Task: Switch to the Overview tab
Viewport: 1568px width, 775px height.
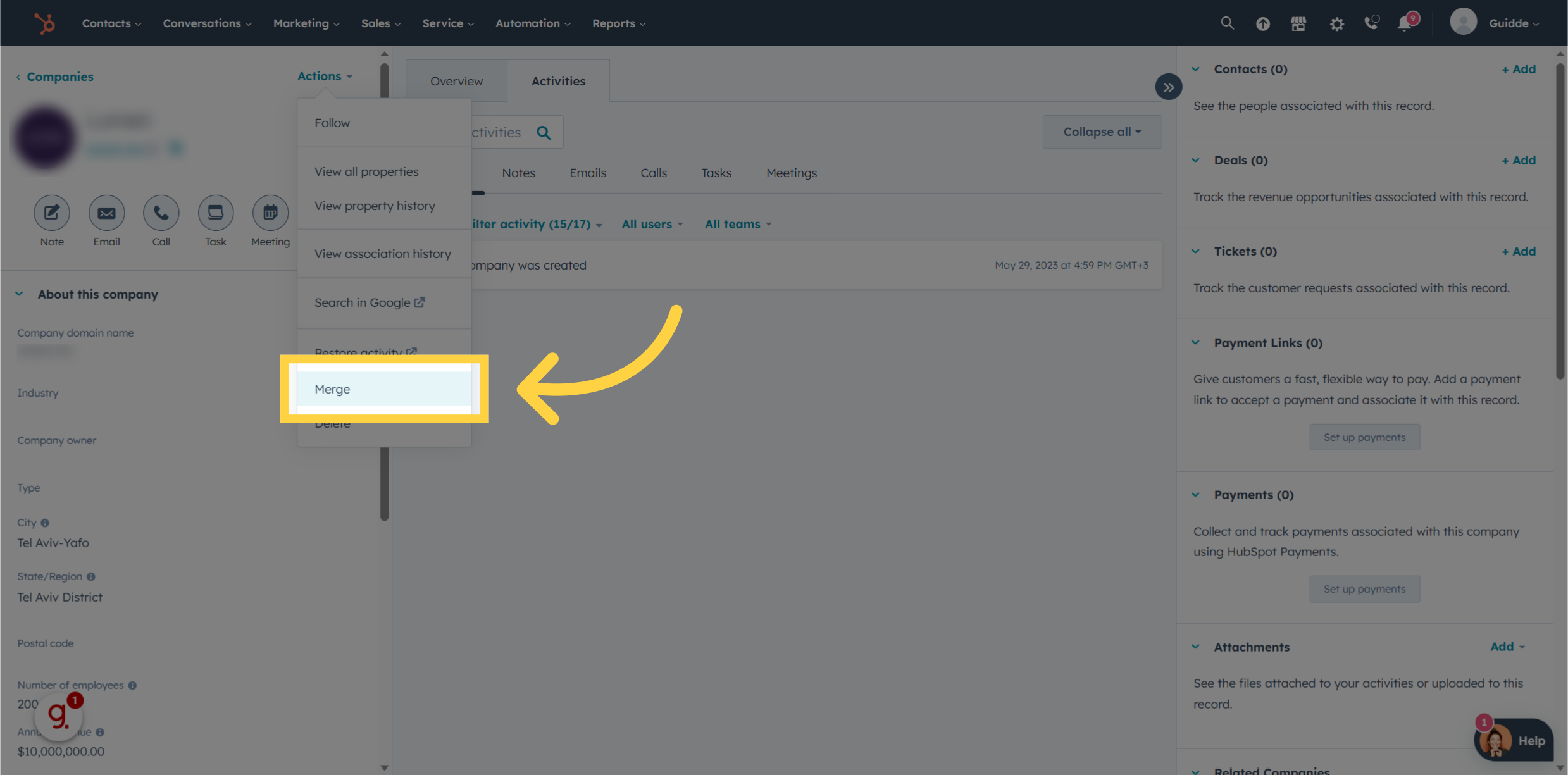Action: coord(456,80)
